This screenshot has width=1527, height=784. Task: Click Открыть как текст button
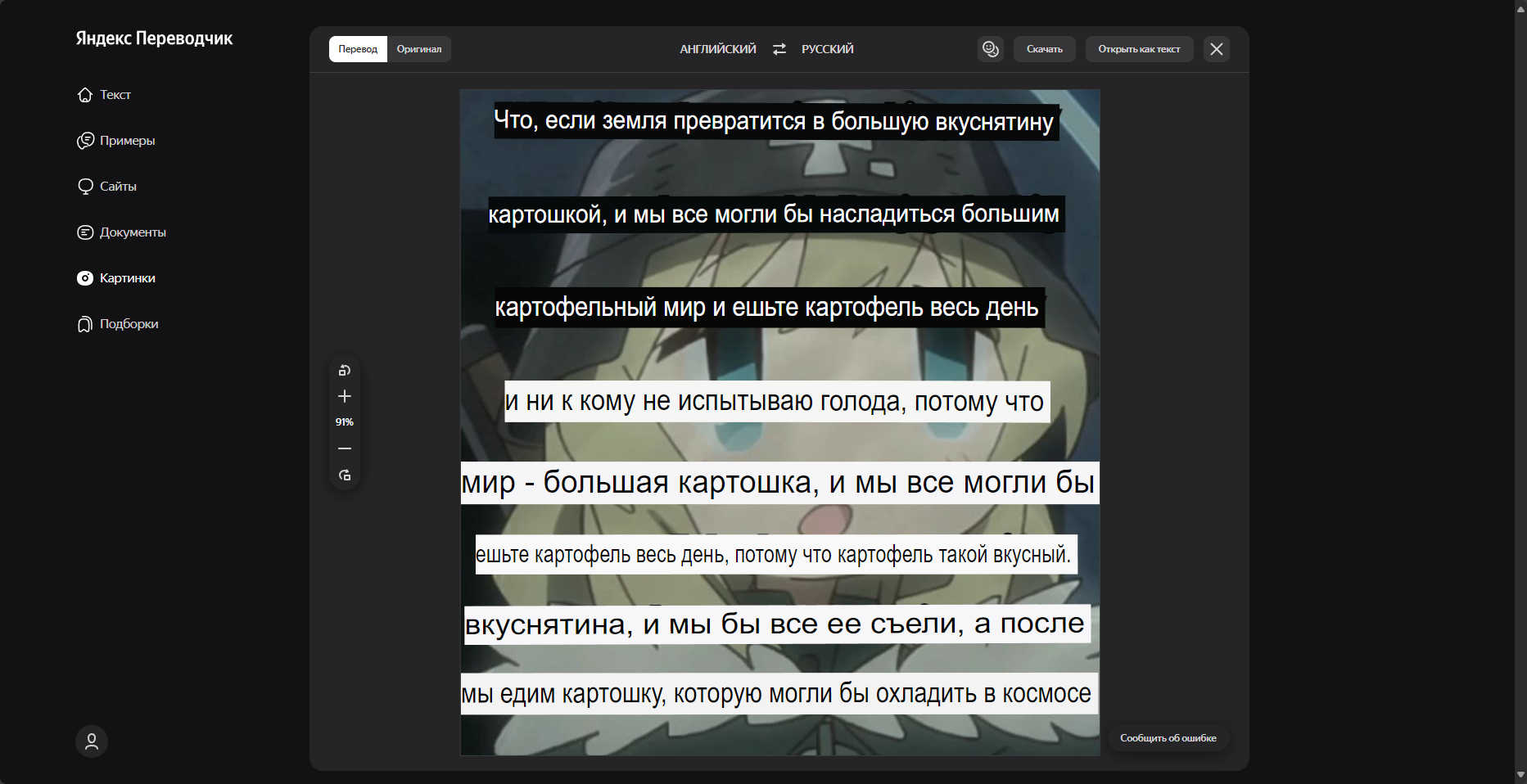1139,49
